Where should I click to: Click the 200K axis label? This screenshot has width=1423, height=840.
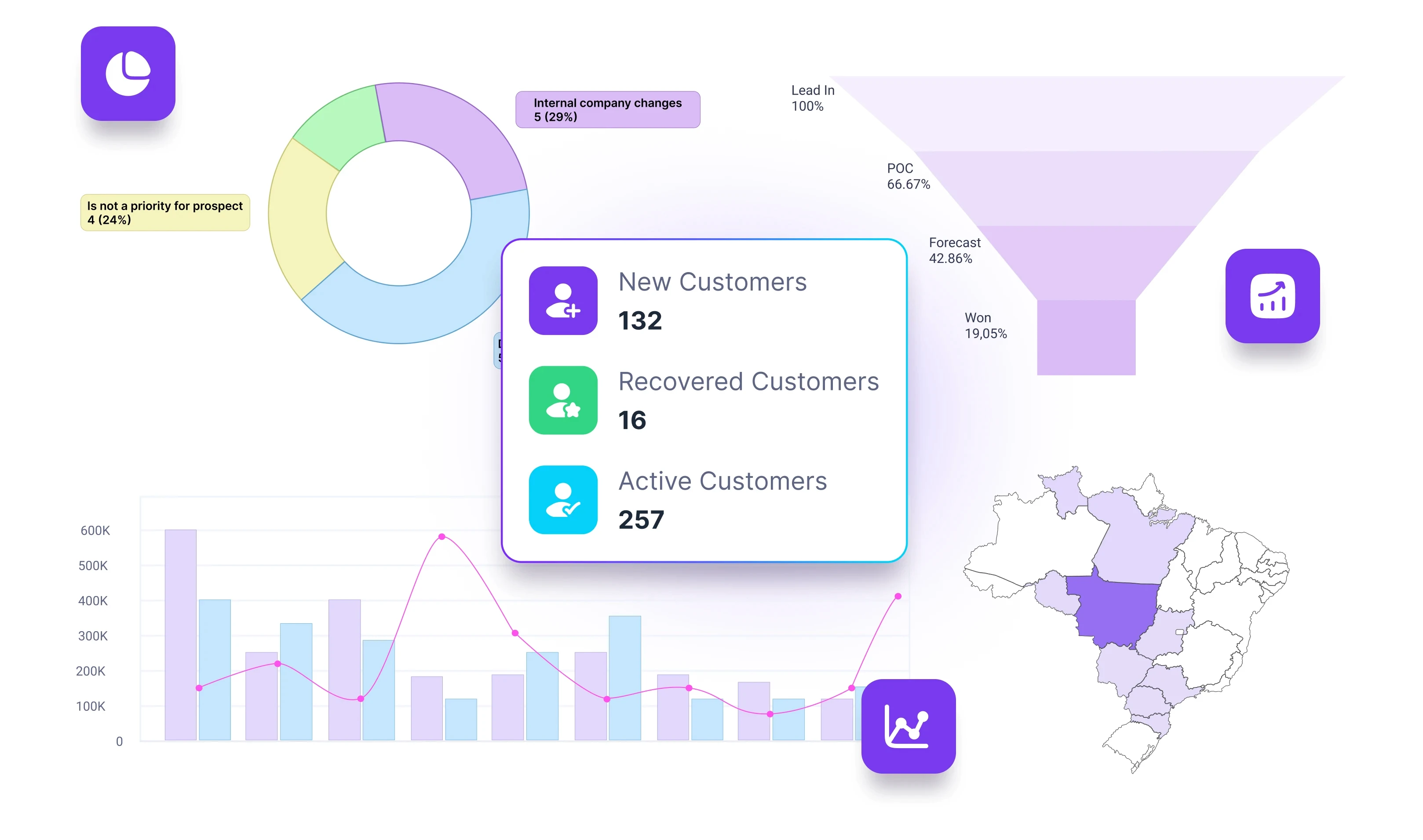coord(91,671)
